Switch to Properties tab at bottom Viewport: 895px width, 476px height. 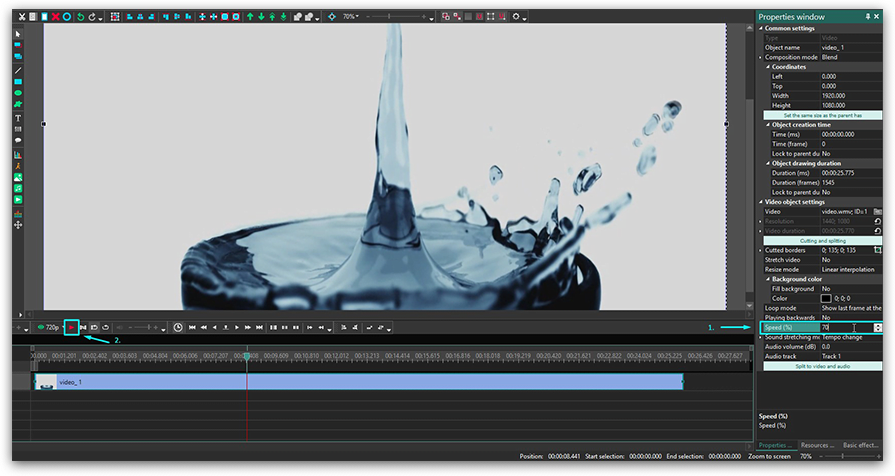click(x=775, y=445)
